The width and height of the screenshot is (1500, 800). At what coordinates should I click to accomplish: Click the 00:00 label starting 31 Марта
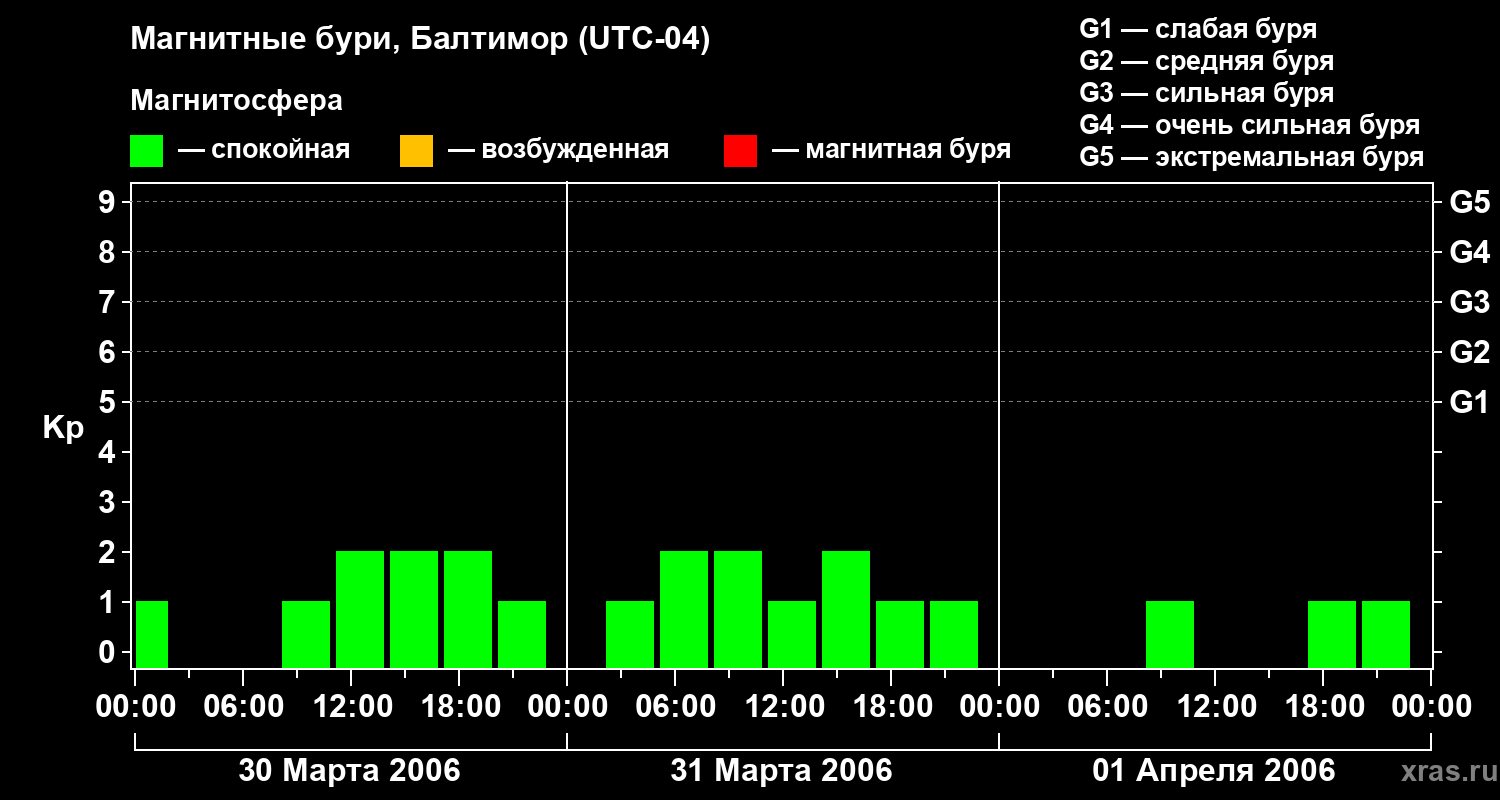(567, 706)
